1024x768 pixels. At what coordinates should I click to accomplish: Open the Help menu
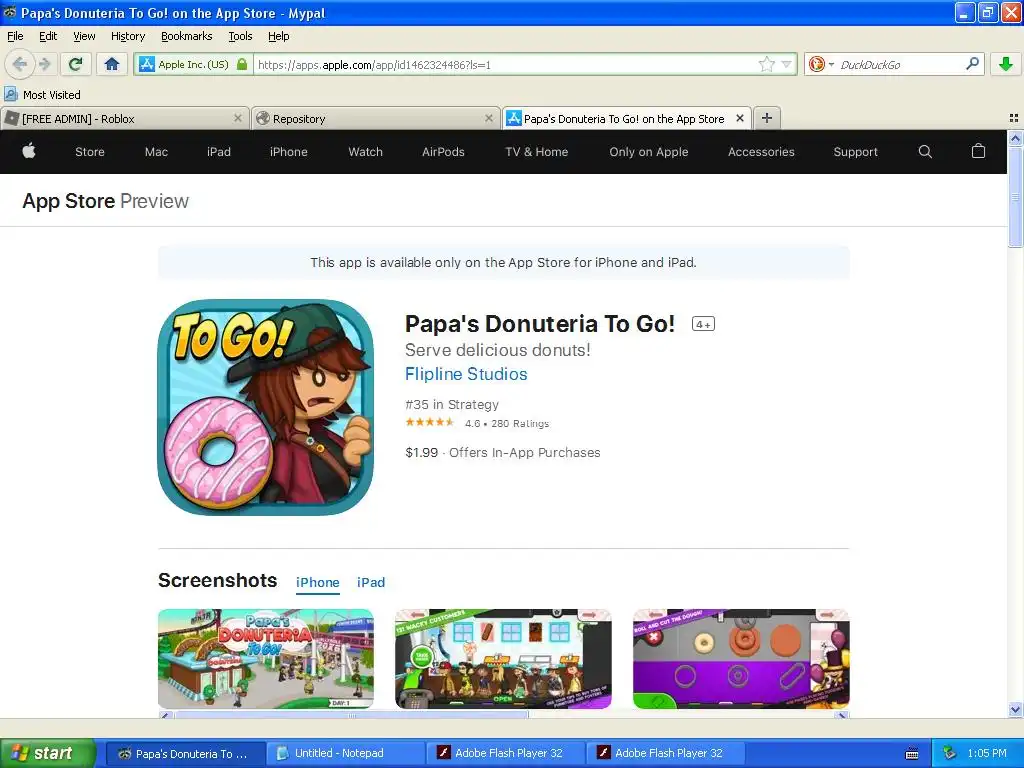tap(278, 36)
